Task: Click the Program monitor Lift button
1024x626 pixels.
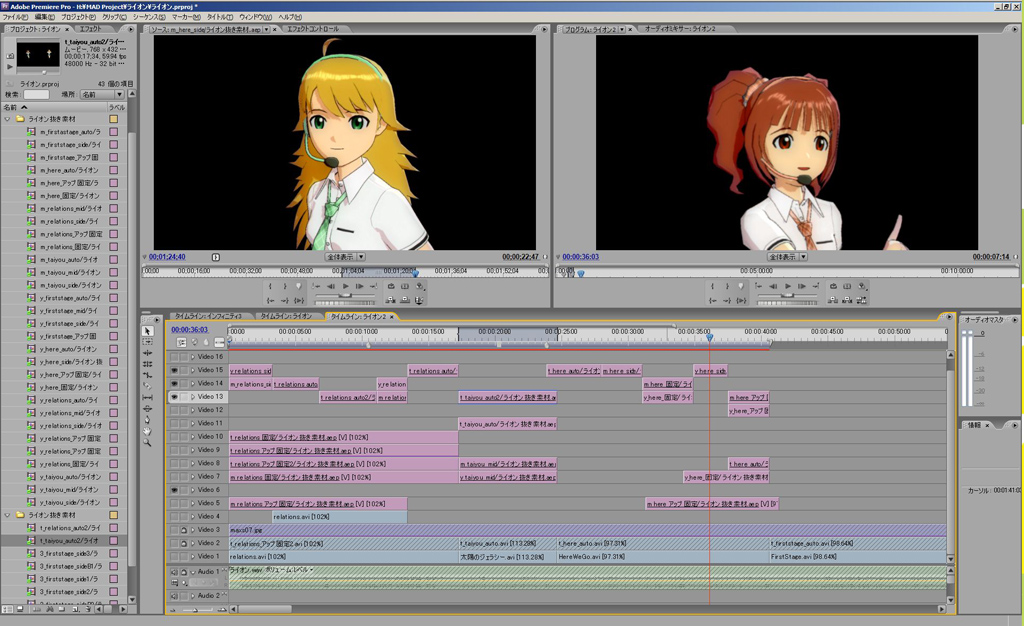Action: [833, 300]
